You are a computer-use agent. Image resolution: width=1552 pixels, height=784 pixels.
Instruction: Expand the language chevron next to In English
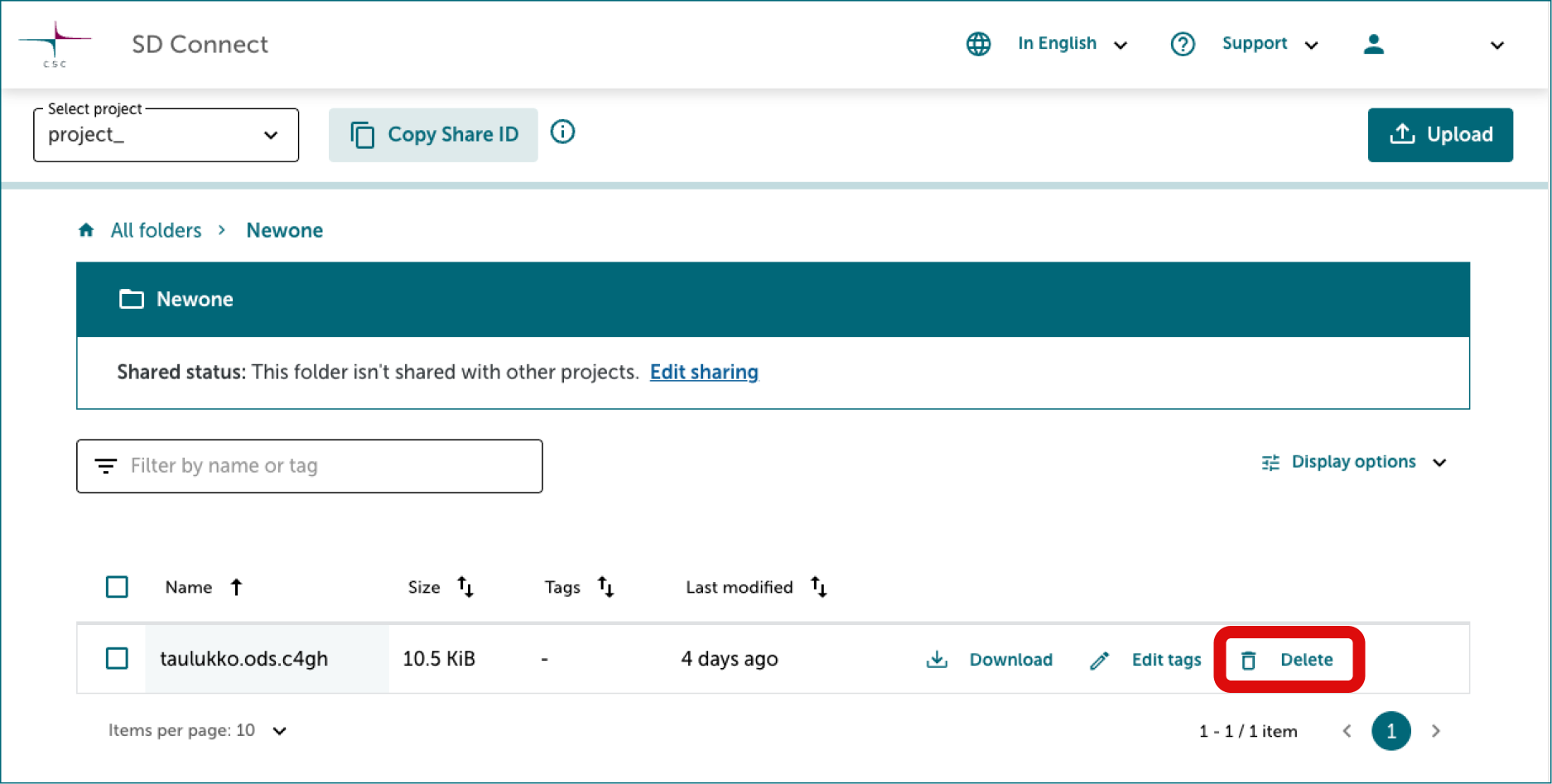pos(1121,46)
